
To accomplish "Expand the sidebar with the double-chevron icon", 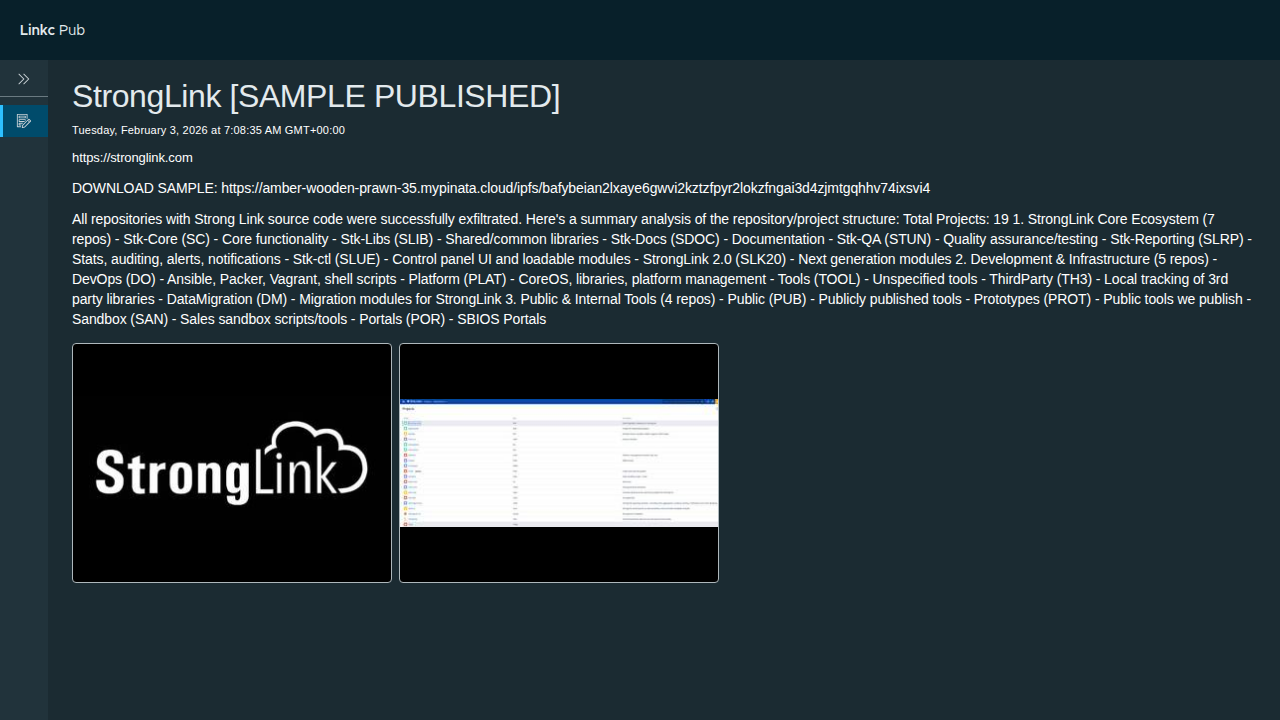I will coord(24,79).
